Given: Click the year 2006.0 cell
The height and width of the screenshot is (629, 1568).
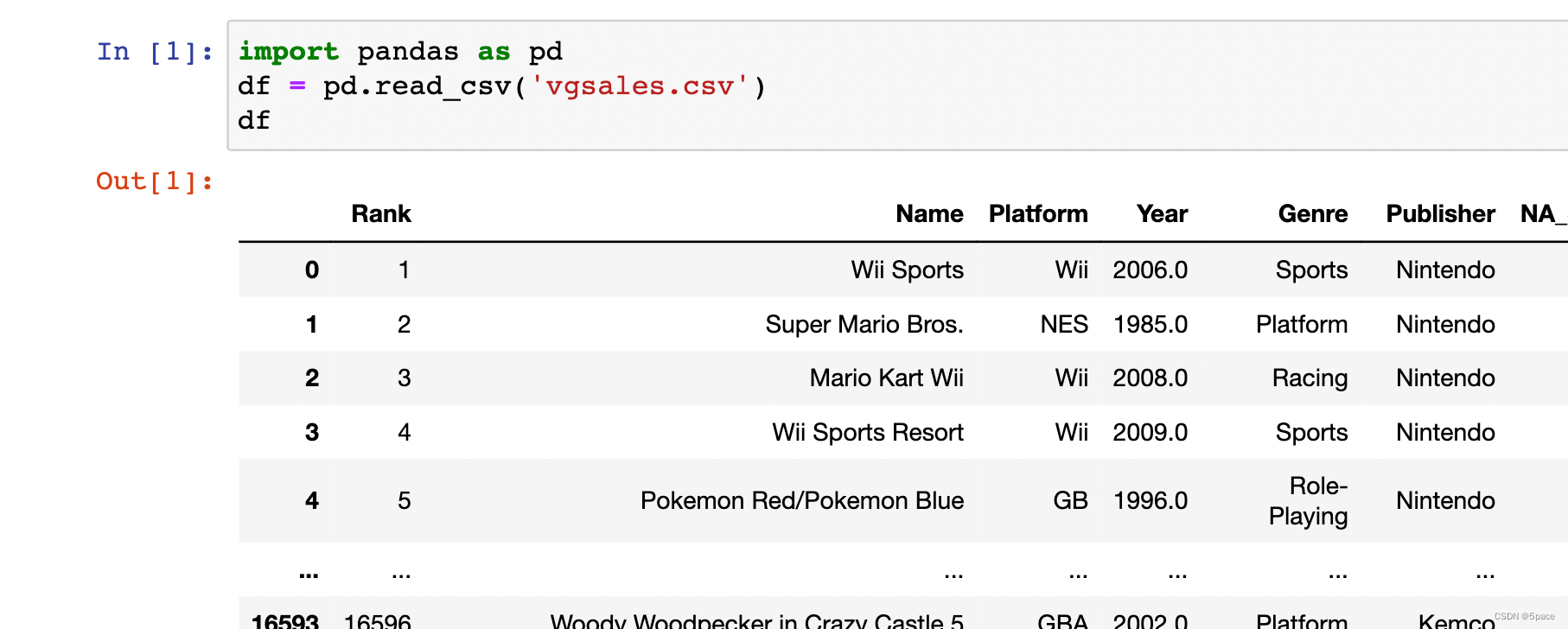Looking at the screenshot, I should point(1150,270).
